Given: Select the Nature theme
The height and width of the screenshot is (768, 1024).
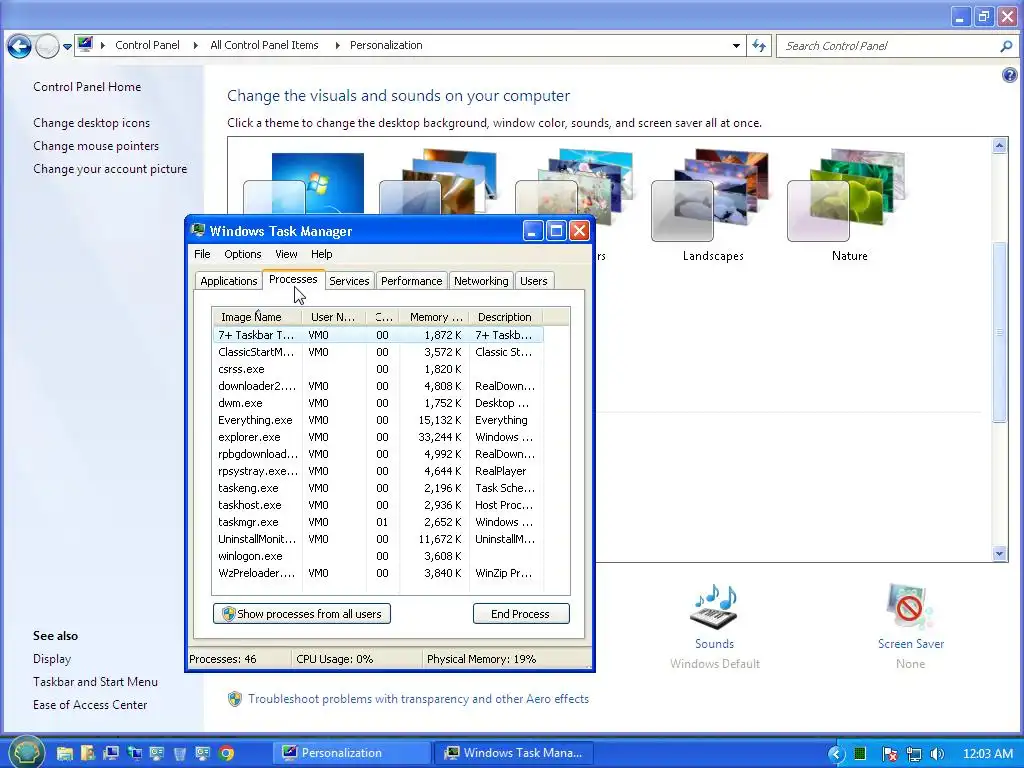Looking at the screenshot, I should 848,204.
